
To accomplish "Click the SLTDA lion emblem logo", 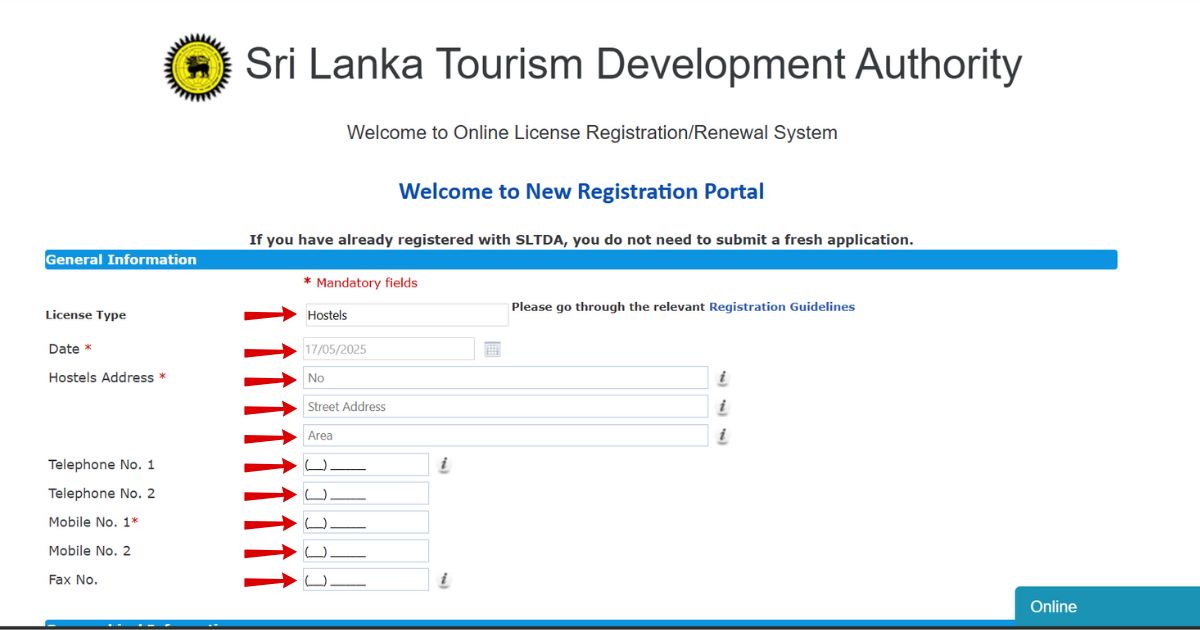I will click(x=196, y=64).
